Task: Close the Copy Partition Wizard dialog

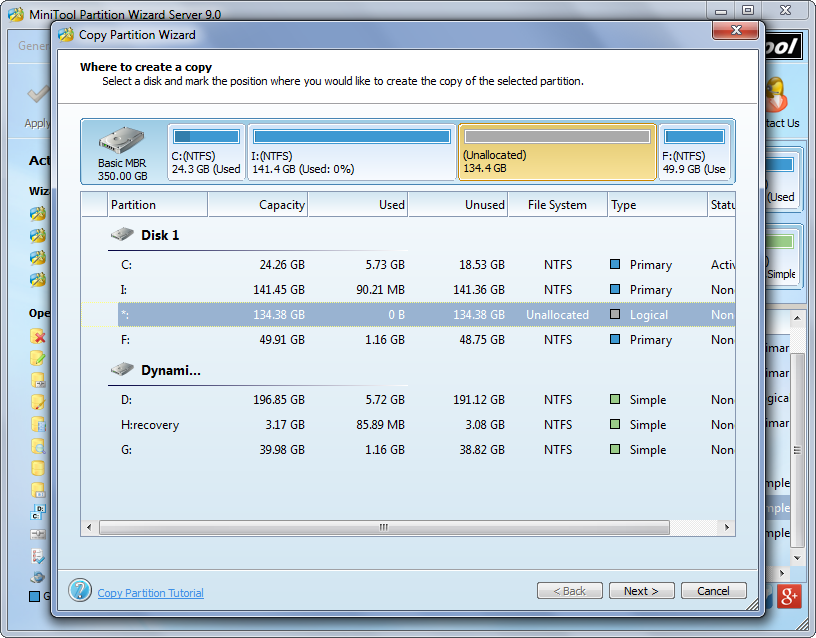Action: [x=735, y=30]
